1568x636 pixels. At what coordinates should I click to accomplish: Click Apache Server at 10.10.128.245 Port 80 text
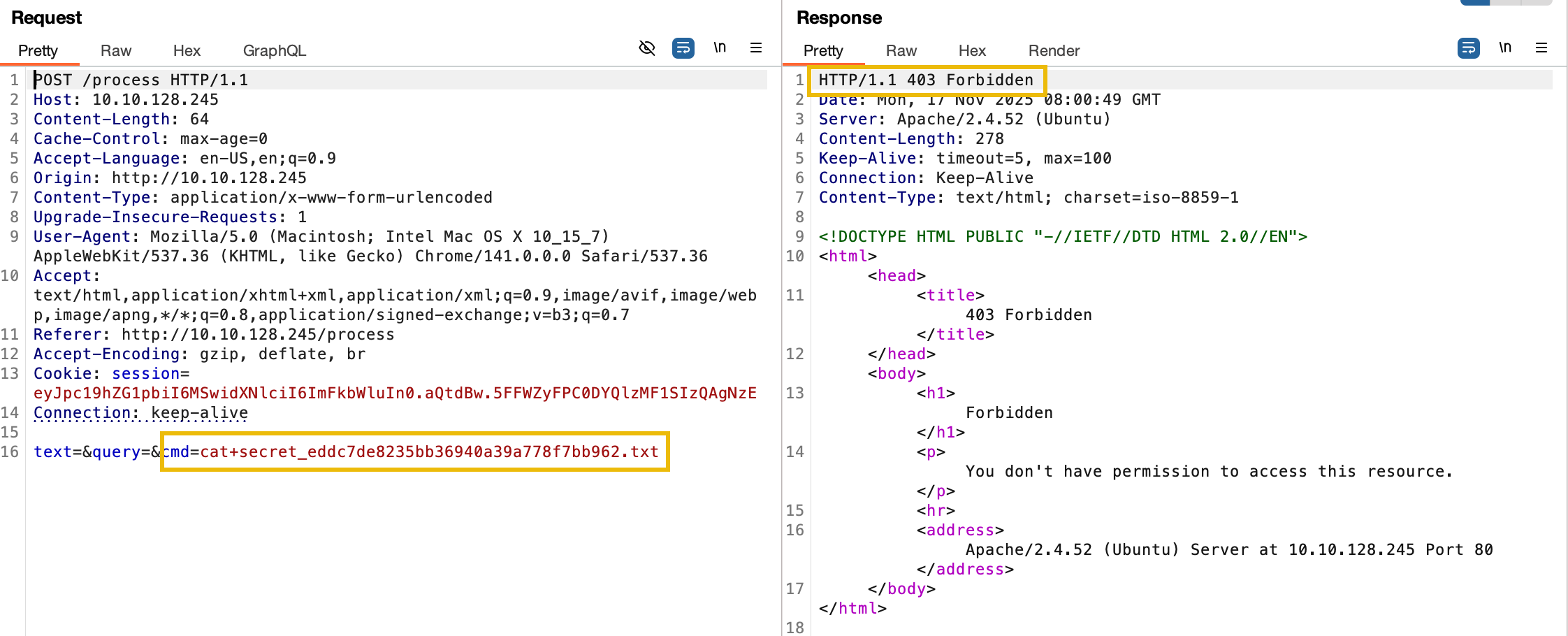(1230, 549)
